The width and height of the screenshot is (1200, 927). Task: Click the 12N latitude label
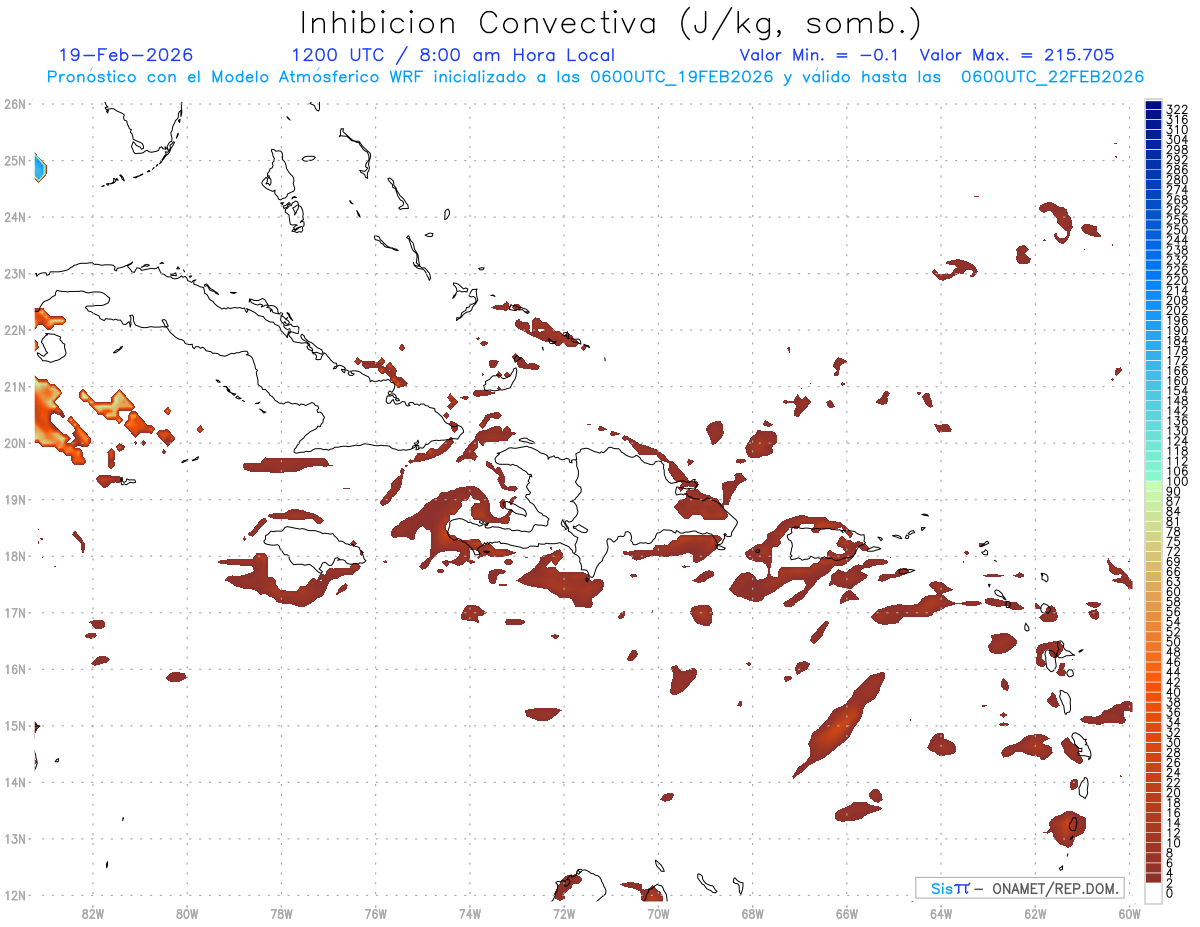coord(15,895)
